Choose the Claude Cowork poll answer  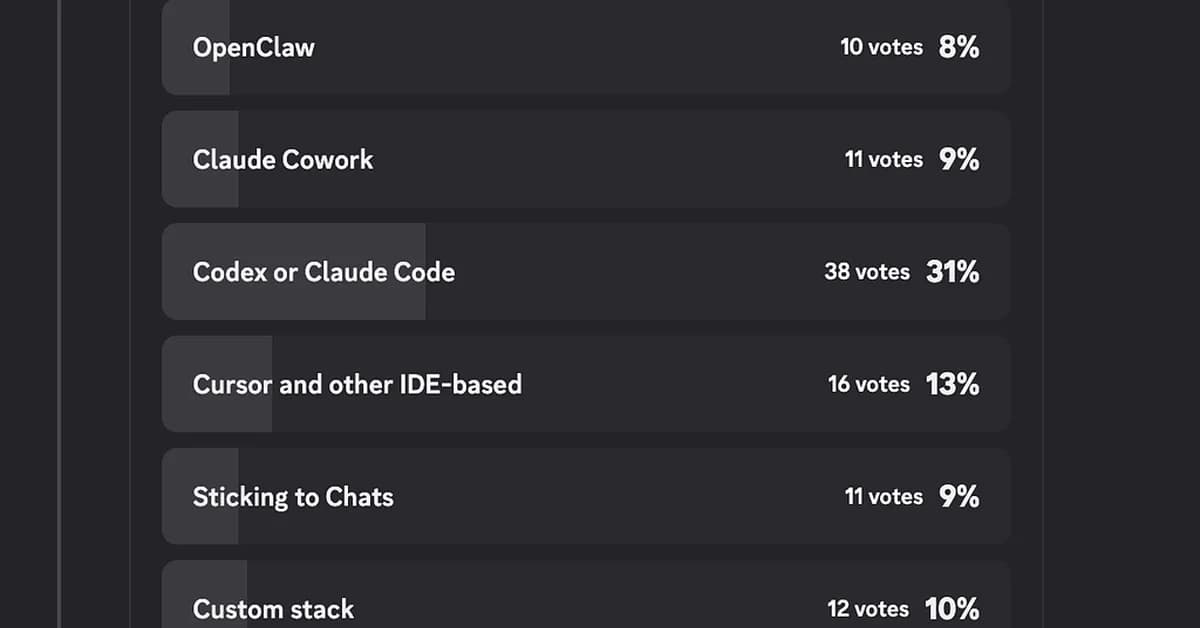[x=282, y=160]
